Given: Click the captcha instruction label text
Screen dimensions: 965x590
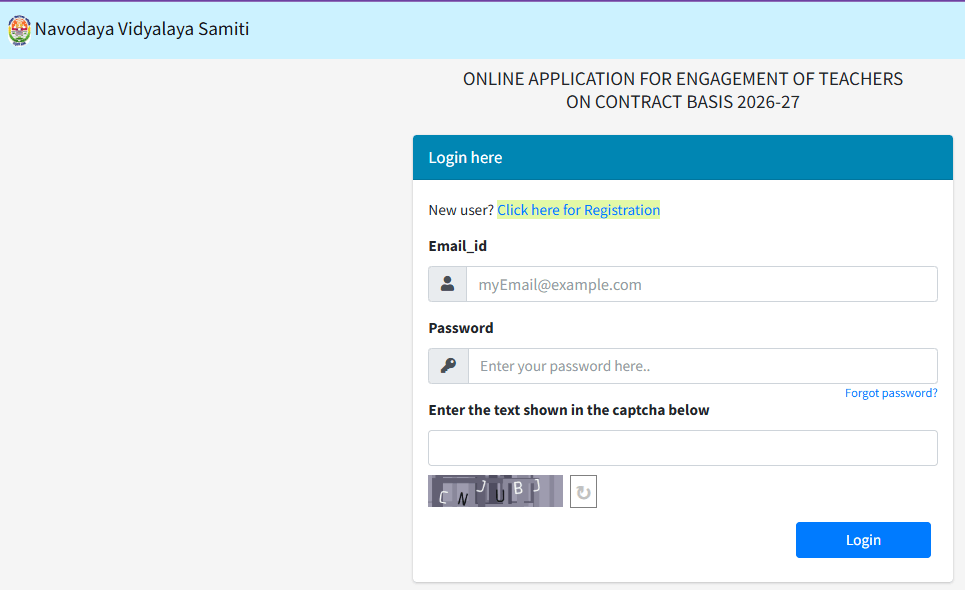Looking at the screenshot, I should click(569, 410).
